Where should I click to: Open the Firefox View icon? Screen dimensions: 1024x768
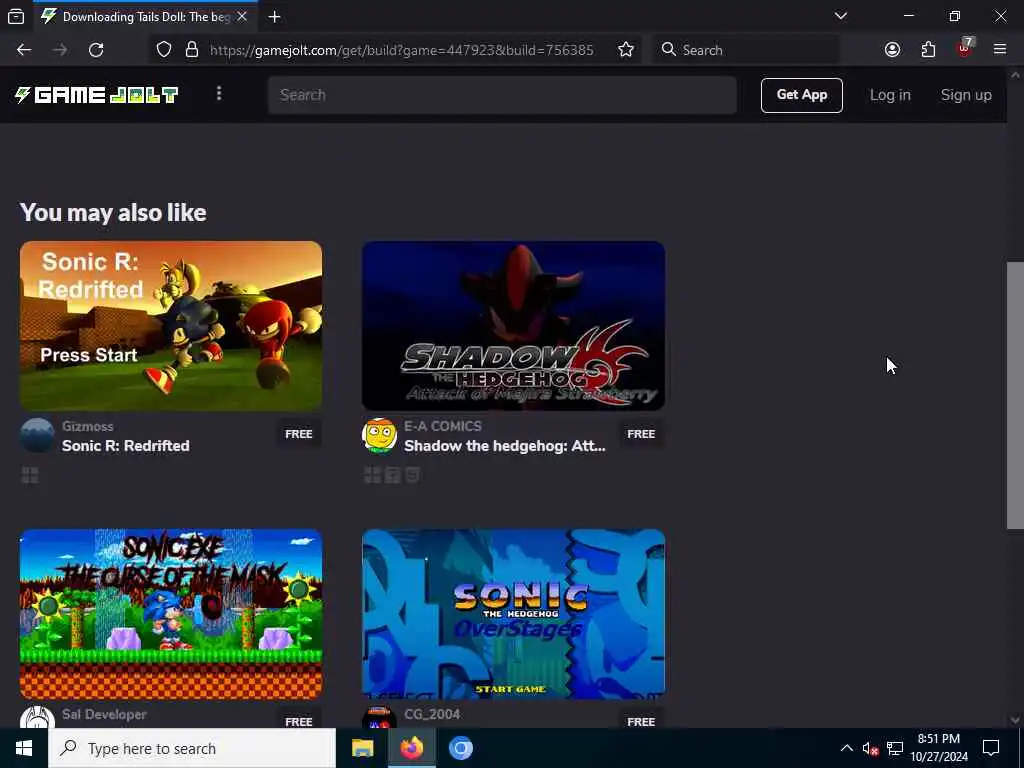(x=16, y=16)
